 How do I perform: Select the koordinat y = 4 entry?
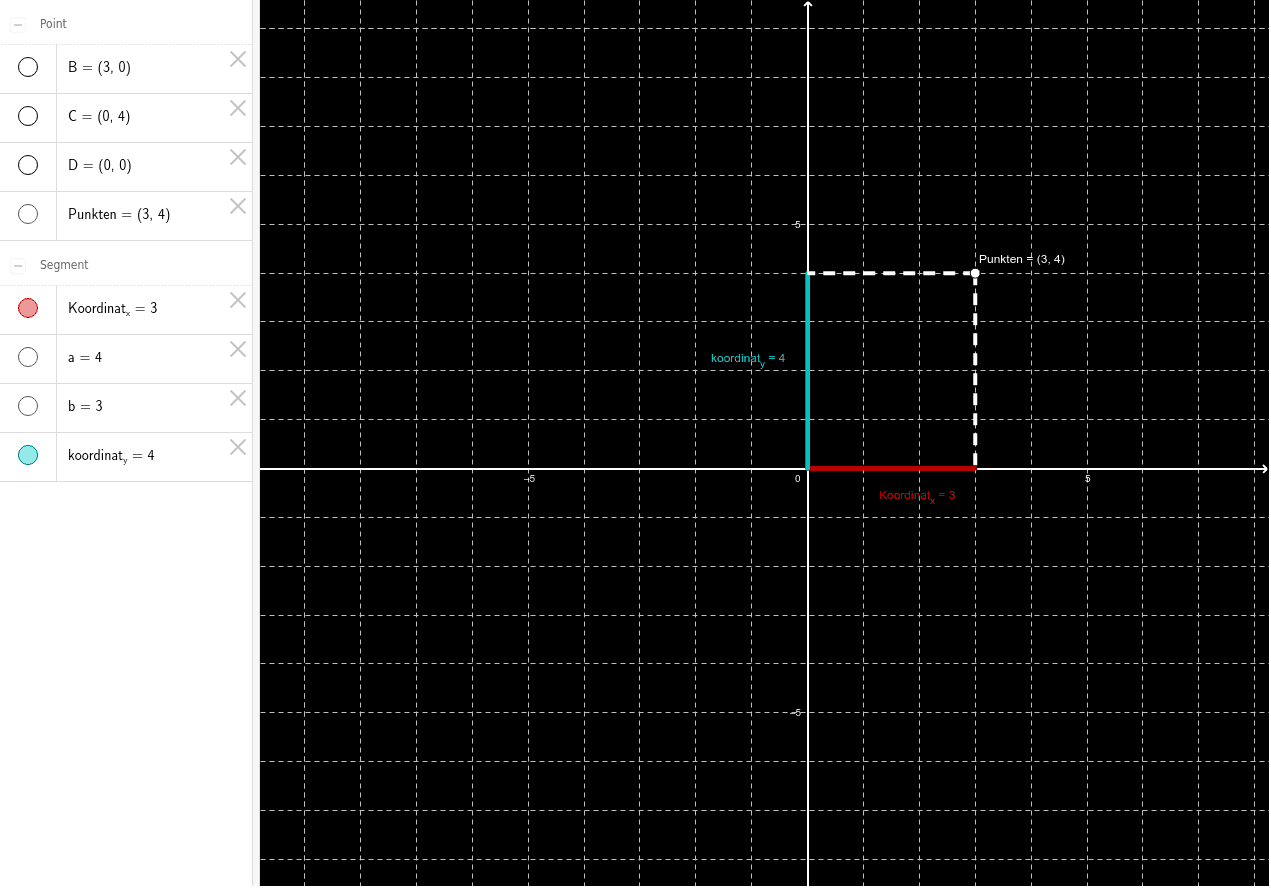pos(126,456)
